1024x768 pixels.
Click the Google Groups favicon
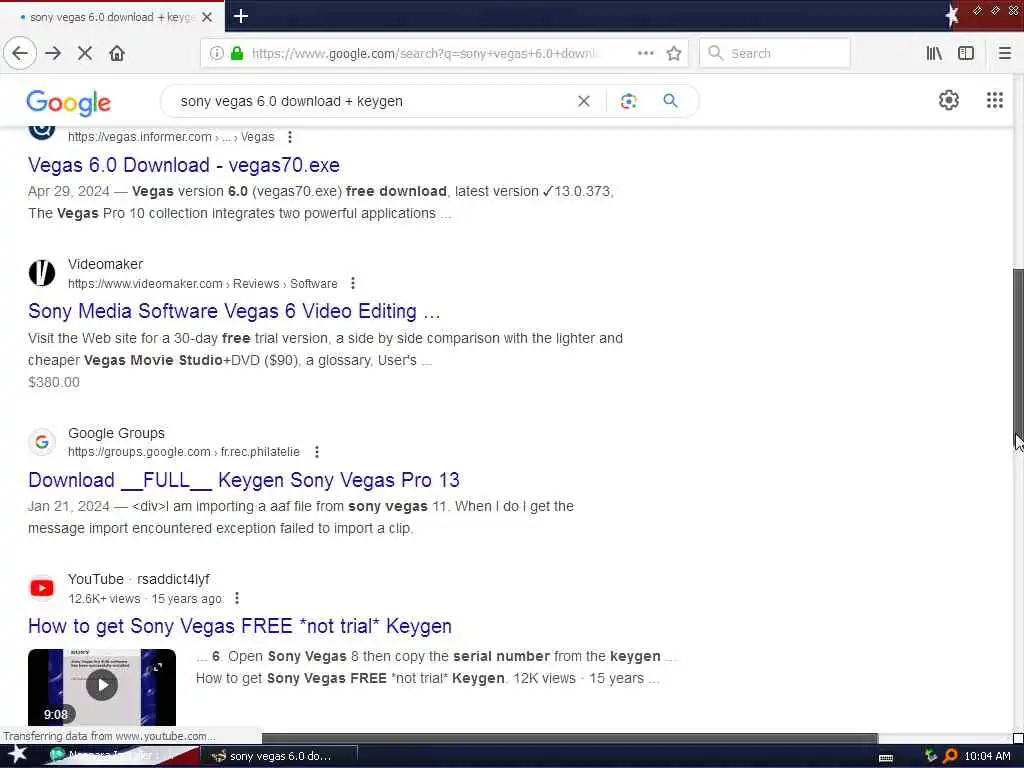click(x=42, y=442)
